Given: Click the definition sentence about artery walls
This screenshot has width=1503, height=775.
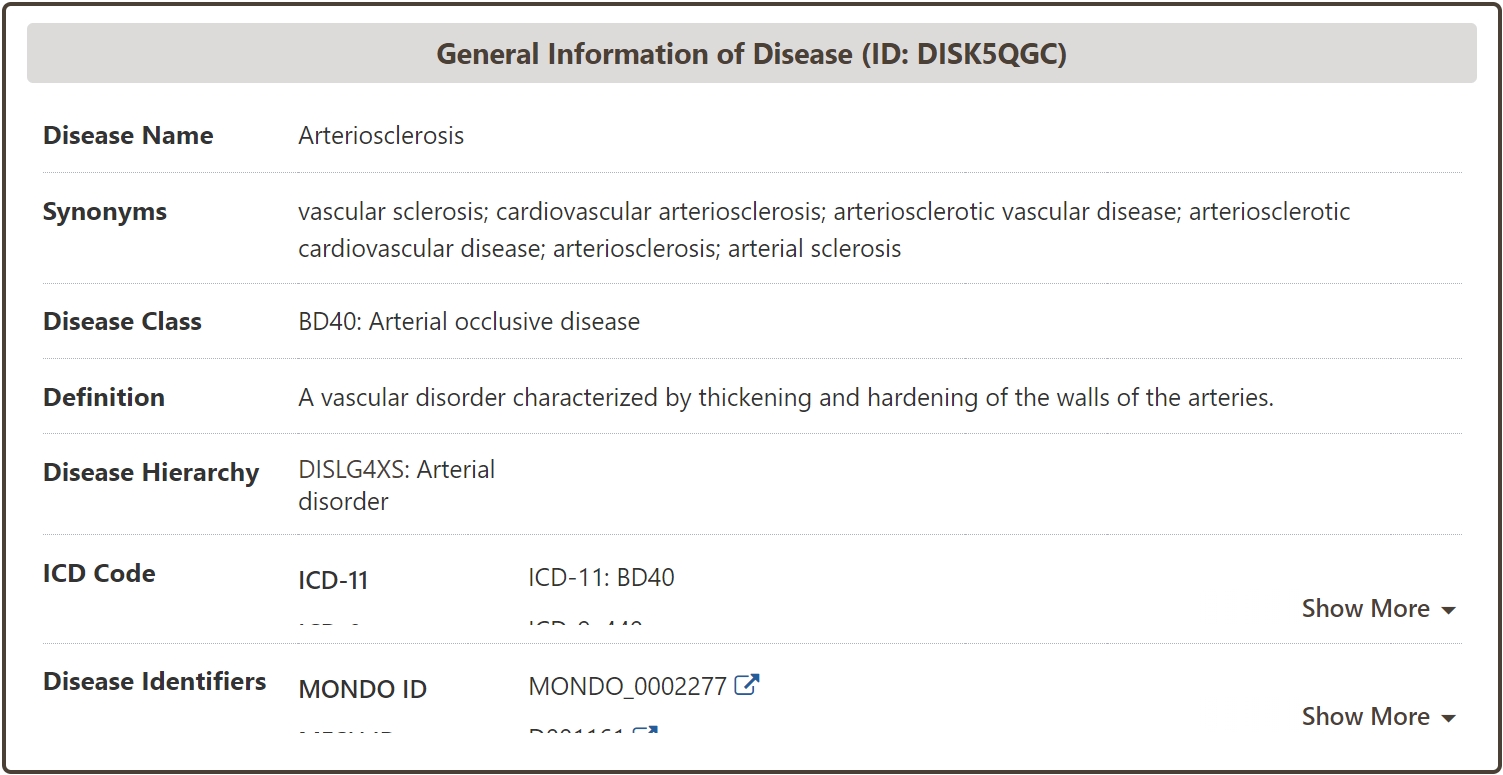Looking at the screenshot, I should pos(785,398).
